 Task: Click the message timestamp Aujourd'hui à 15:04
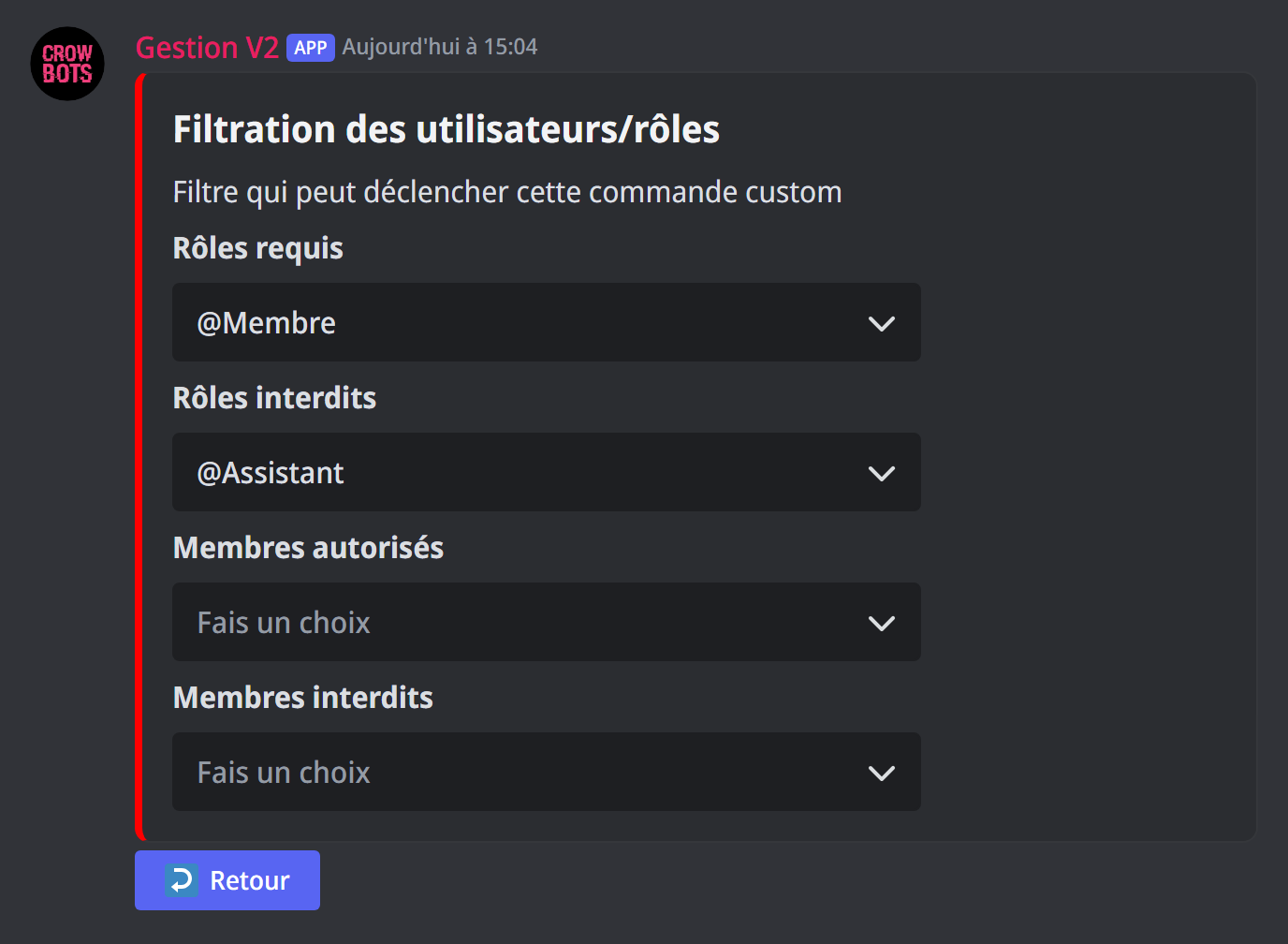(x=440, y=47)
